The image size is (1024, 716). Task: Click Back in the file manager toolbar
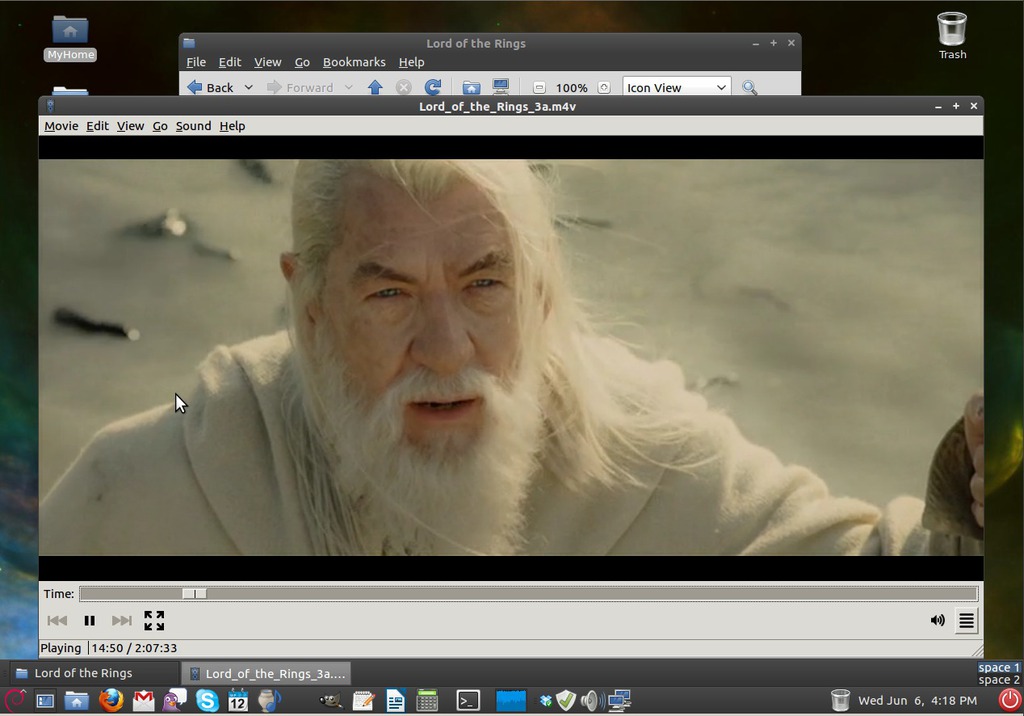tap(210, 88)
